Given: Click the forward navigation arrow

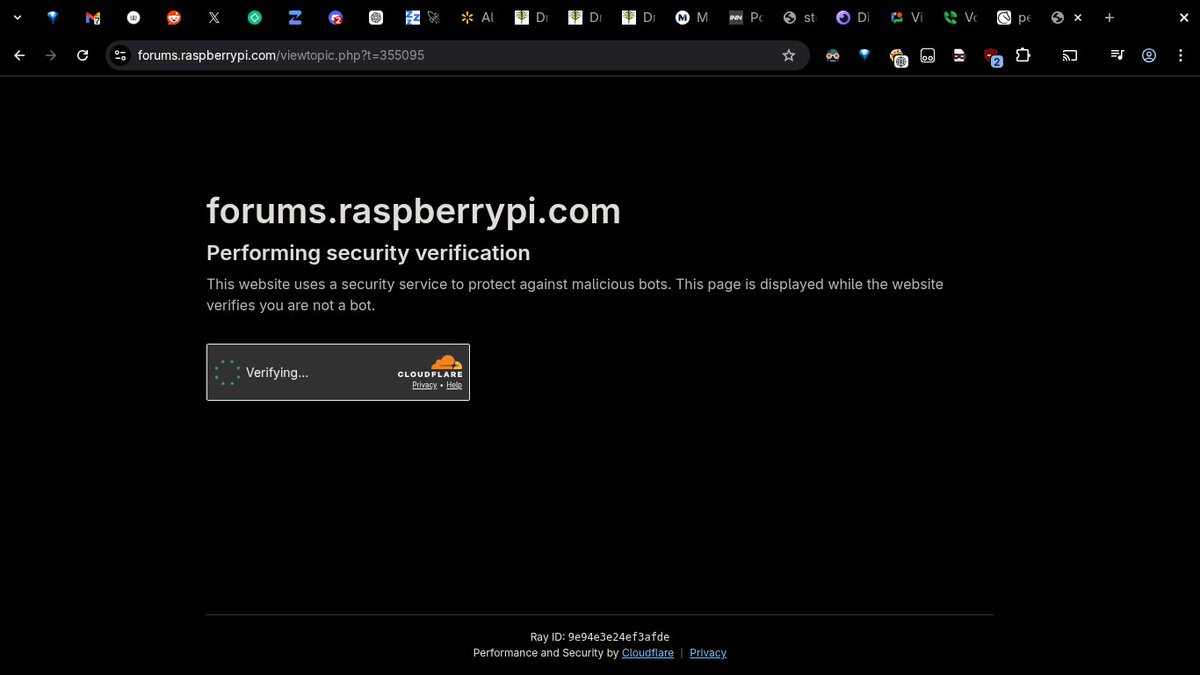Looking at the screenshot, I should 51,55.
